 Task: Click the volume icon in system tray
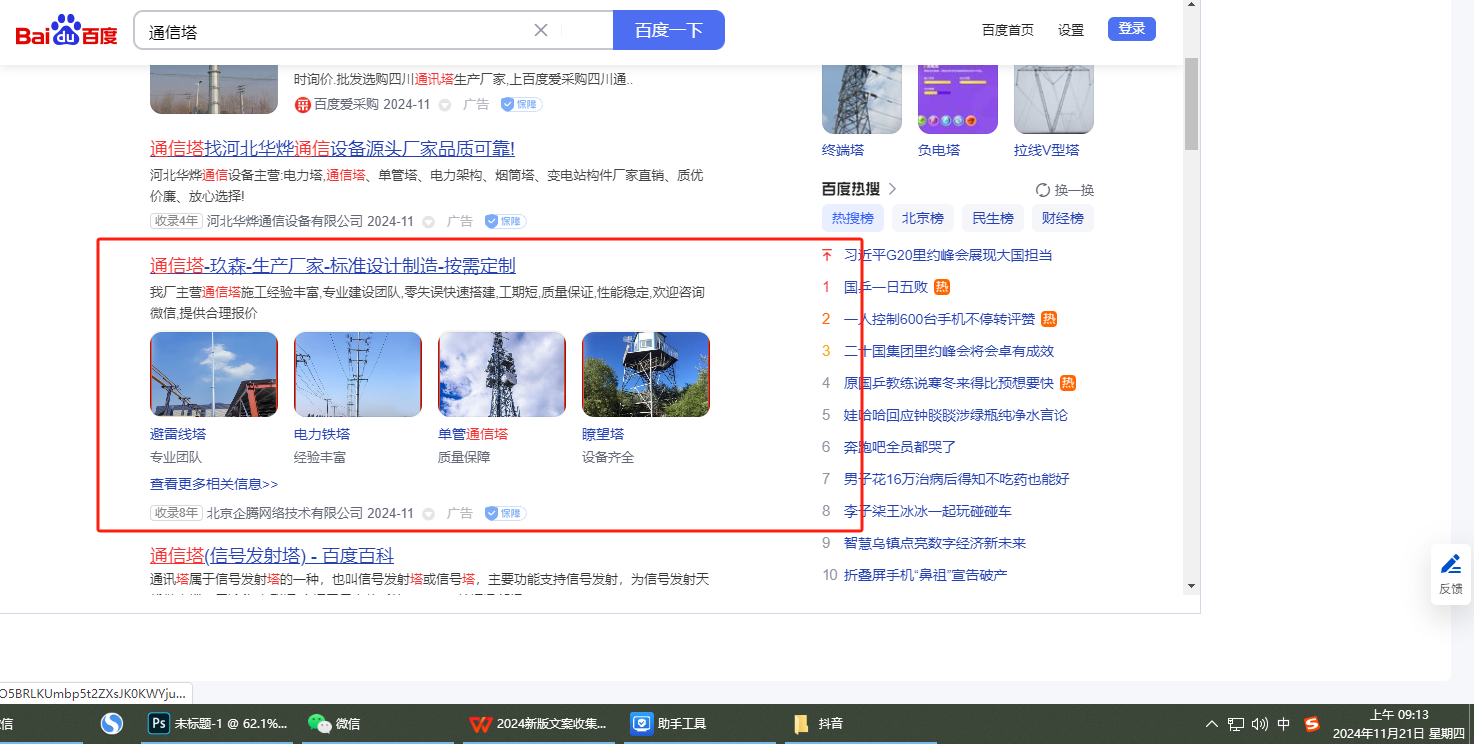pos(1259,724)
